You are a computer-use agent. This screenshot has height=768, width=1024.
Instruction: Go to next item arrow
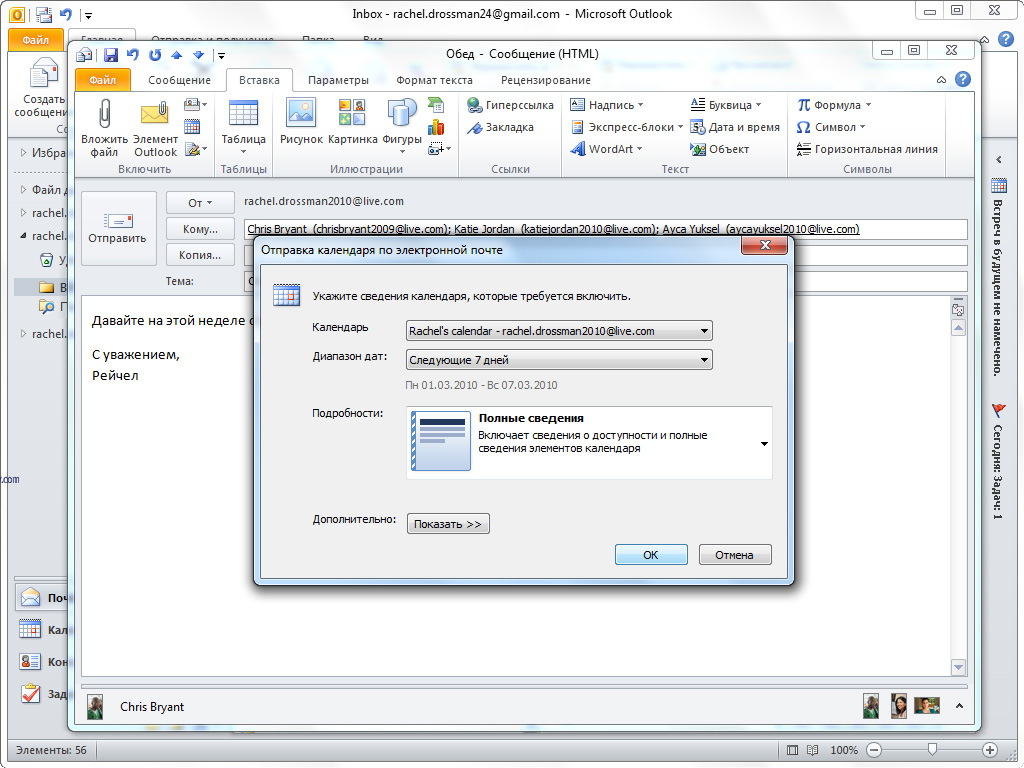point(199,55)
